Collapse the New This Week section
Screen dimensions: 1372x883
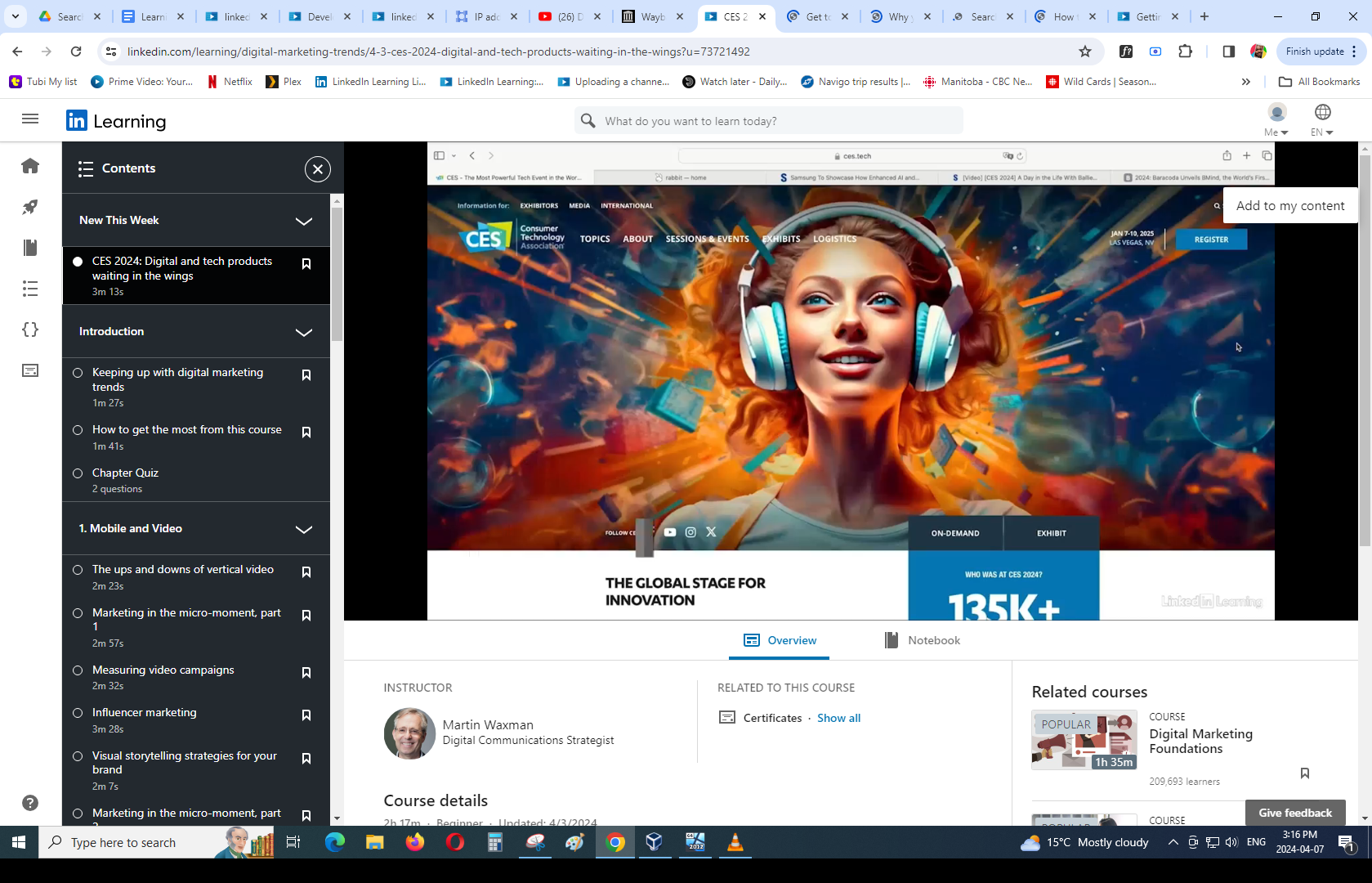tap(303, 221)
